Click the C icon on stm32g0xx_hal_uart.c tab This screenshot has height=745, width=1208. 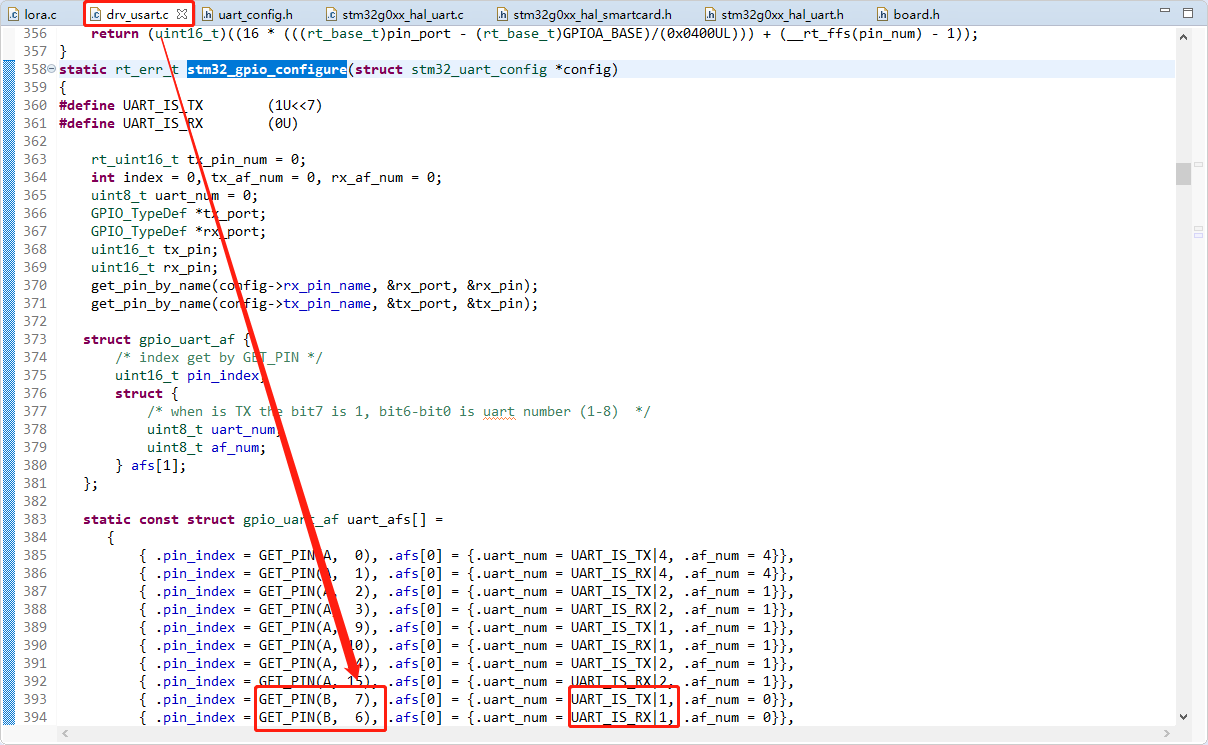click(x=331, y=14)
